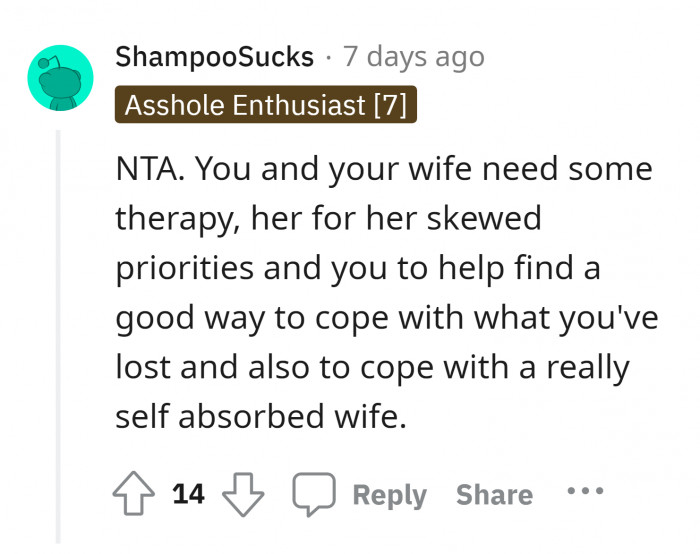Click the 'Asshole Enthusiast [7]' flair badge
Screen dimensions: 700x554
pos(266,106)
